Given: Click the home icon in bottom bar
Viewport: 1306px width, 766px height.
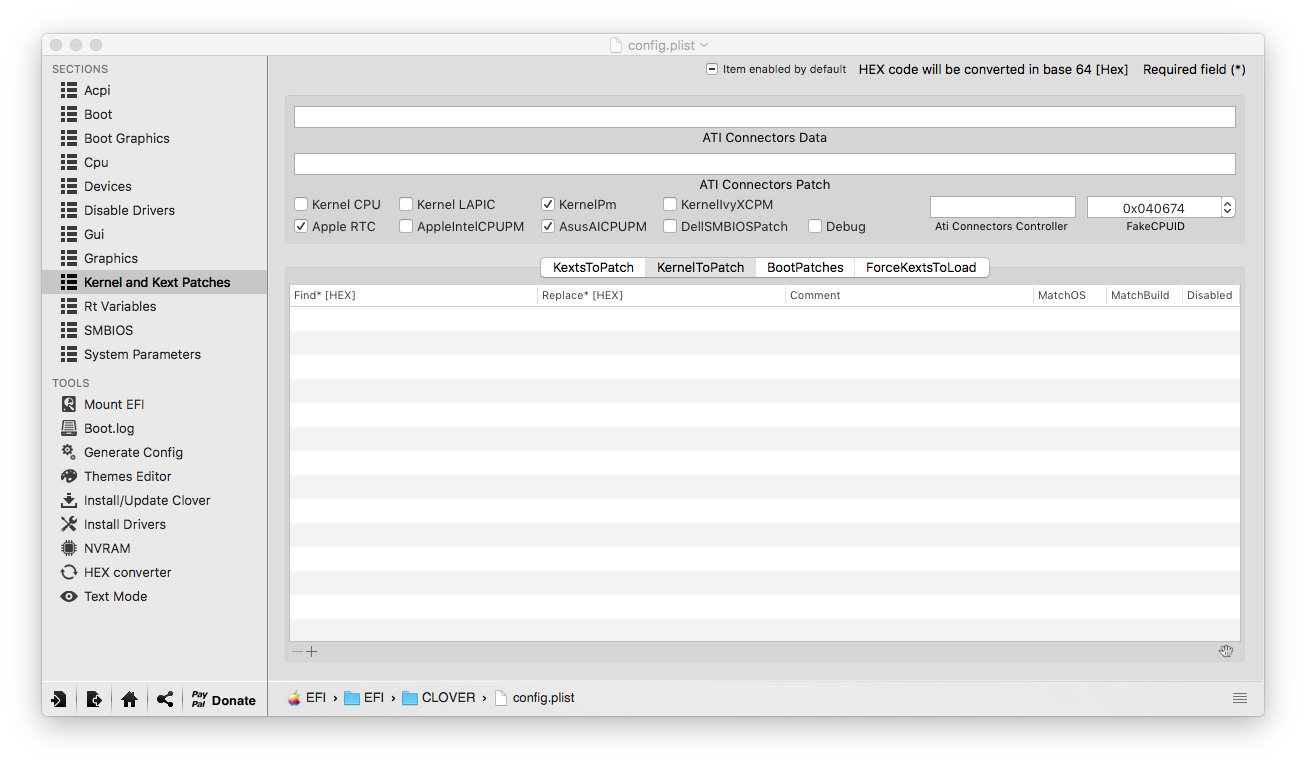Looking at the screenshot, I should click(x=129, y=700).
